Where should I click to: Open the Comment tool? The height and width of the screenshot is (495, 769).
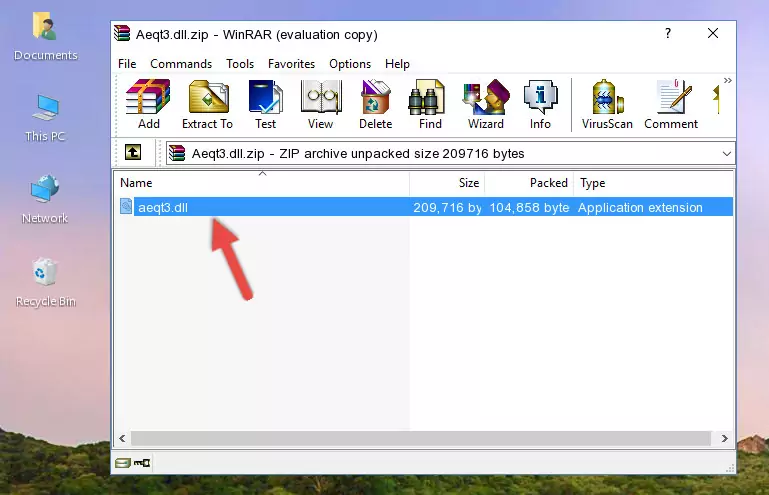(x=671, y=104)
